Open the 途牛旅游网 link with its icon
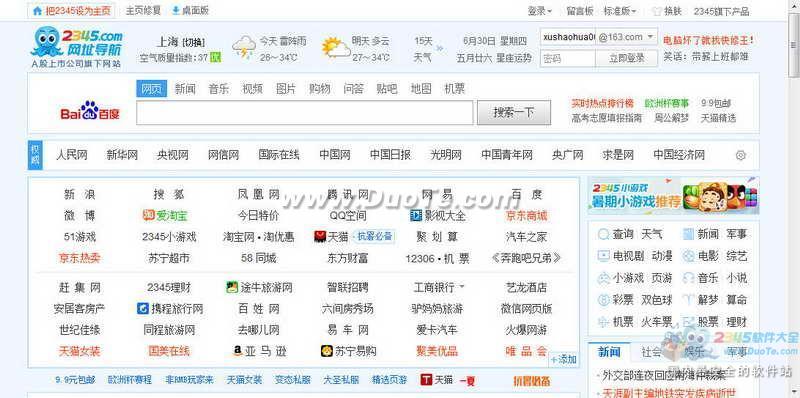The height and width of the screenshot is (398, 800). click(x=259, y=287)
